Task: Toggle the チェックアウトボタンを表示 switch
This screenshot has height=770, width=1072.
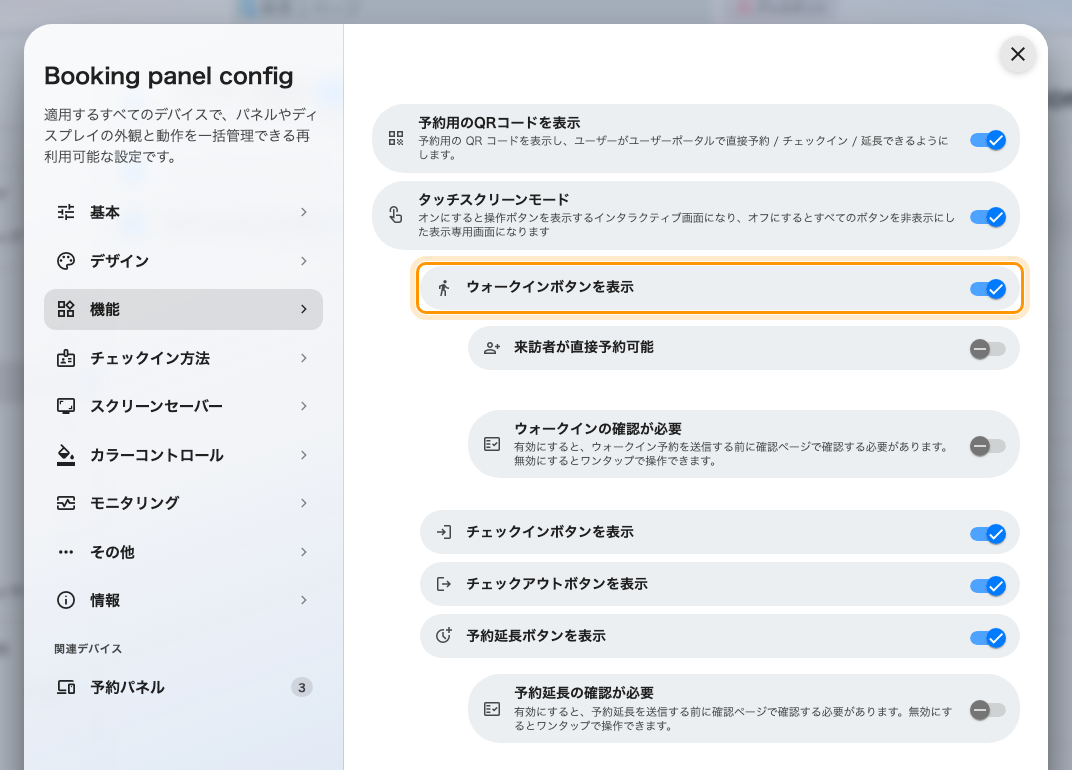Action: point(988,586)
